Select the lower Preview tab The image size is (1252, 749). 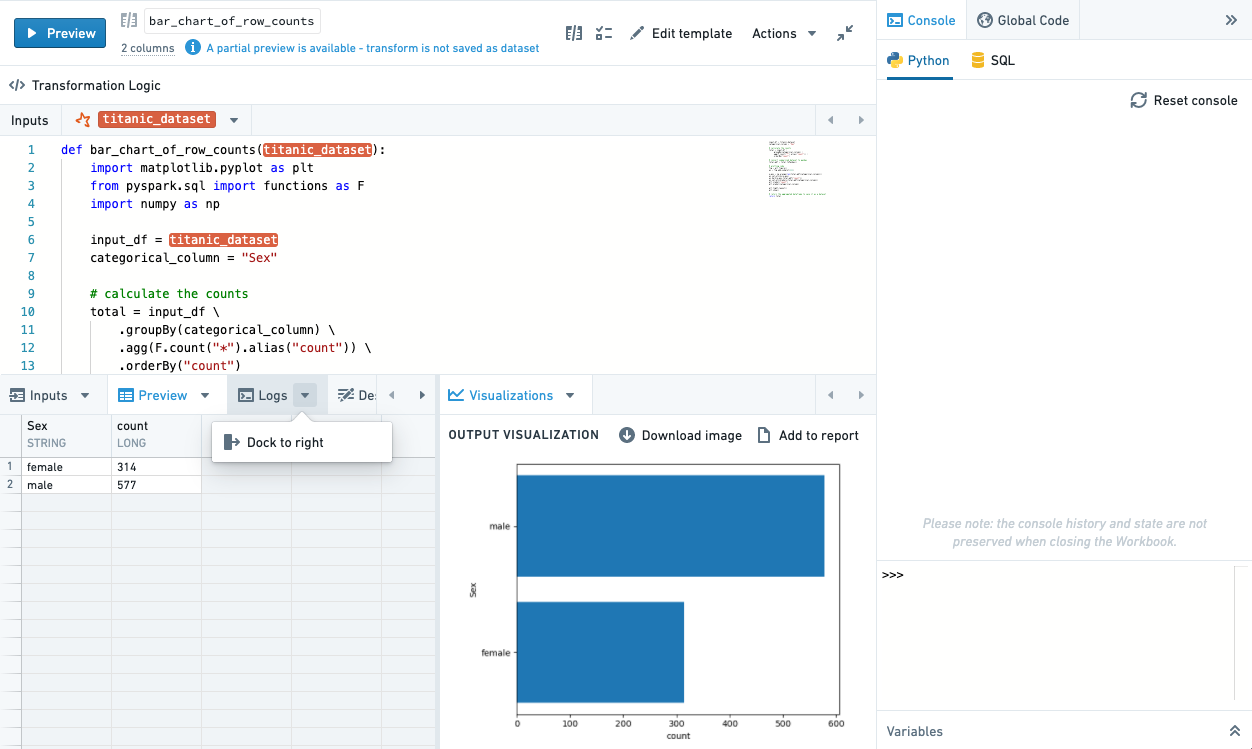click(153, 395)
